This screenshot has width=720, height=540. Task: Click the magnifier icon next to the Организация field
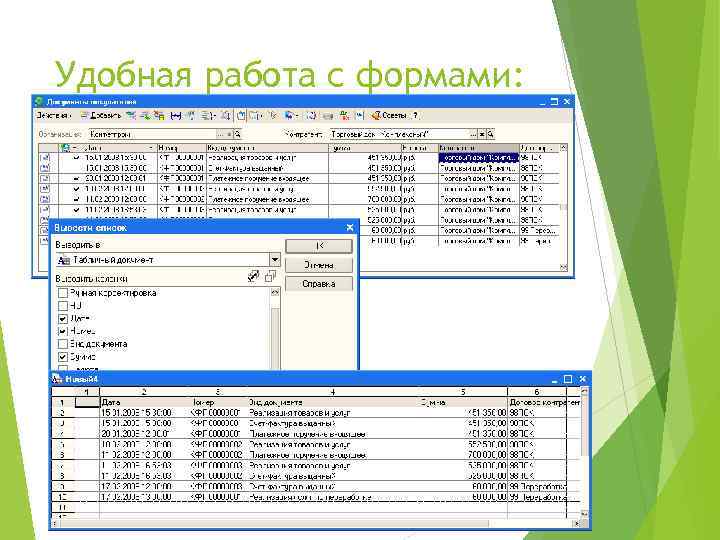[x=238, y=134]
